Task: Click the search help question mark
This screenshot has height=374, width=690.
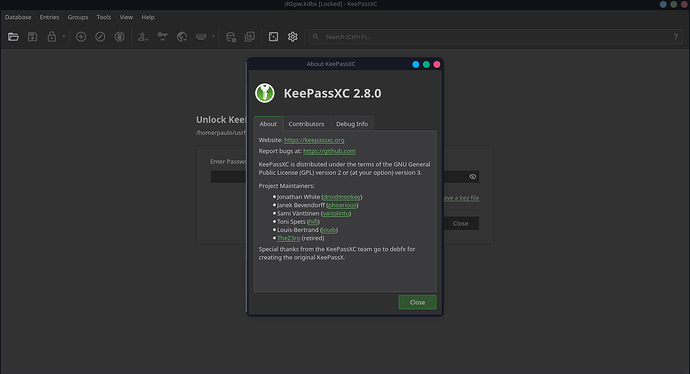Action: pyautogui.click(x=675, y=37)
